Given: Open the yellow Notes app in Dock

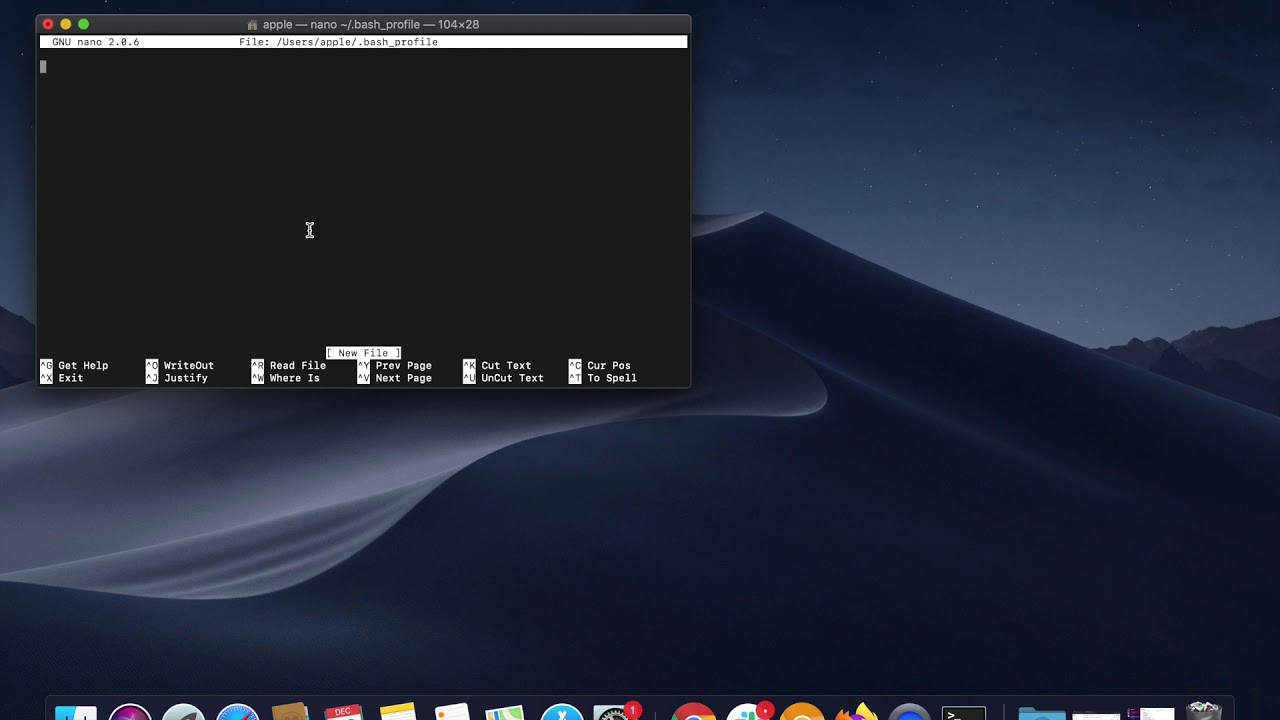Looking at the screenshot, I should point(397,712).
